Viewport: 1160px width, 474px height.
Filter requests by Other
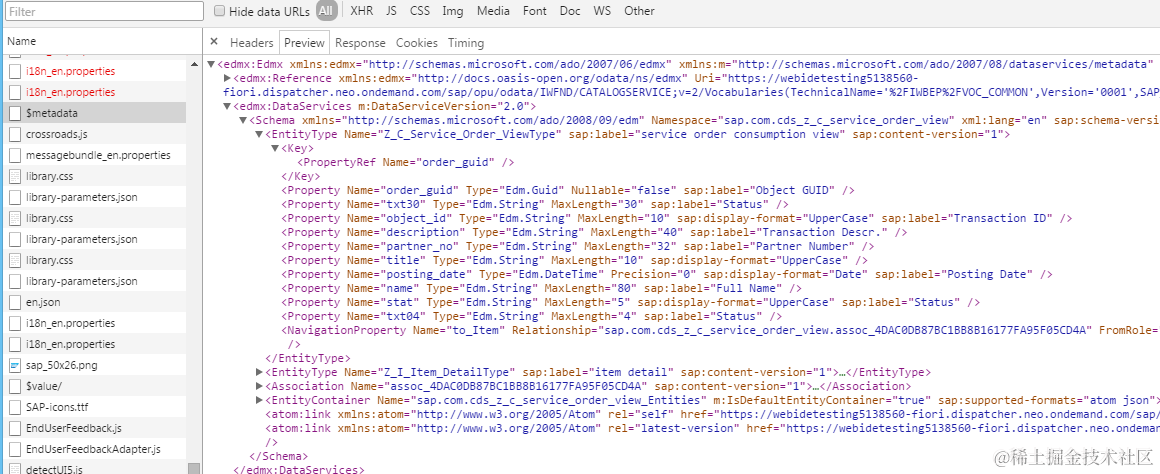click(639, 11)
